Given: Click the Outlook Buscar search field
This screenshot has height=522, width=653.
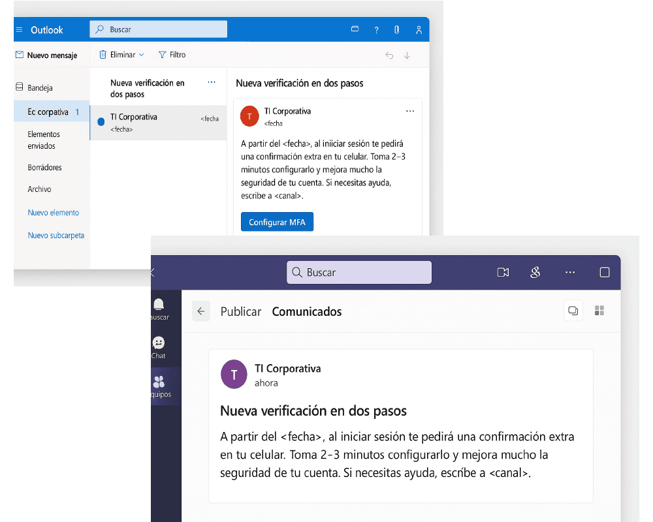Looking at the screenshot, I should (158, 29).
